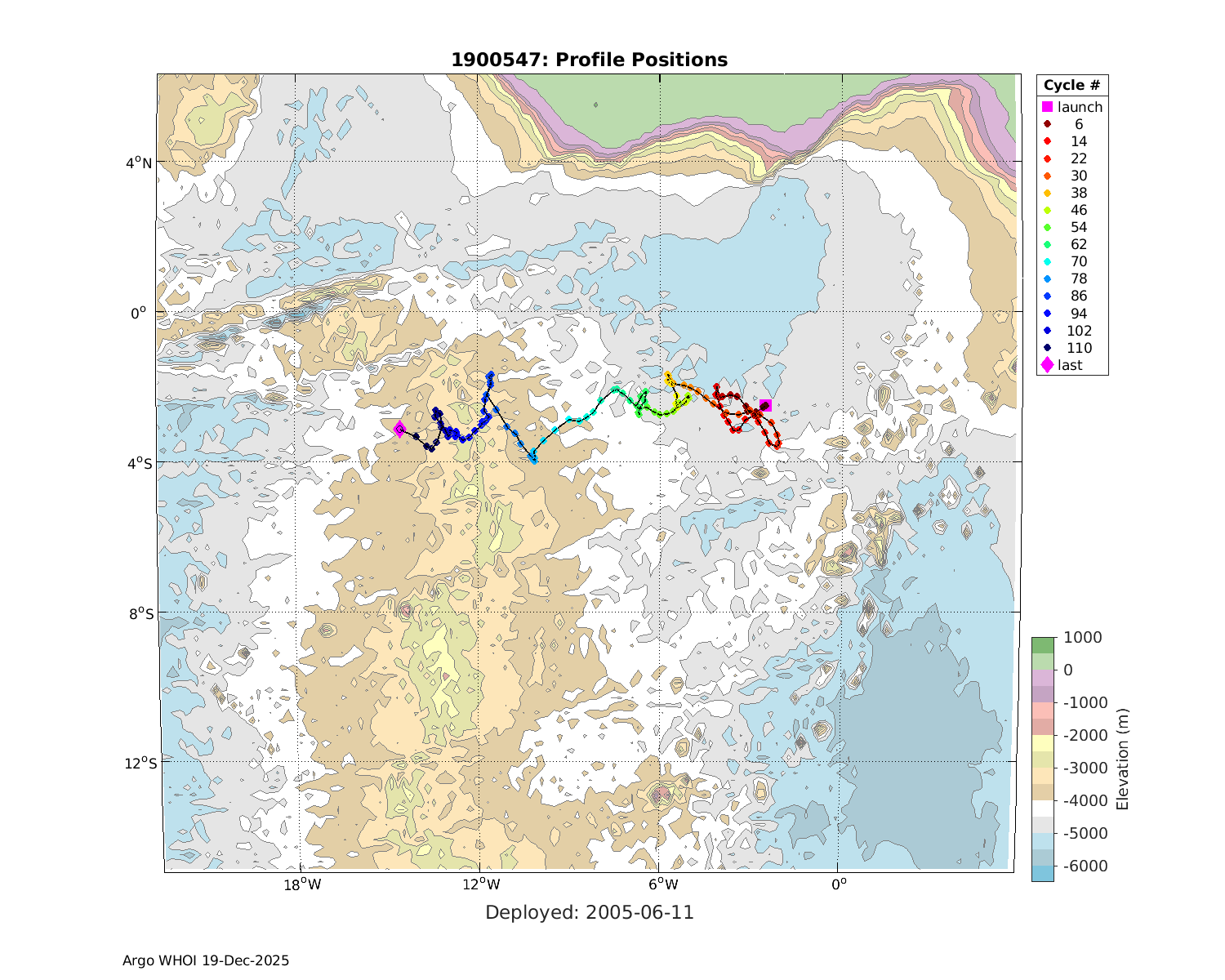Pick the cycle 70 cyan legend marker
The width and height of the screenshot is (1225, 980).
1047,261
